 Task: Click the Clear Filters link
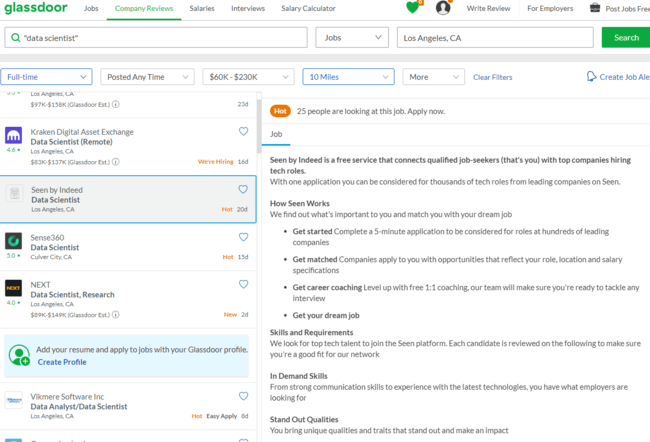492,77
